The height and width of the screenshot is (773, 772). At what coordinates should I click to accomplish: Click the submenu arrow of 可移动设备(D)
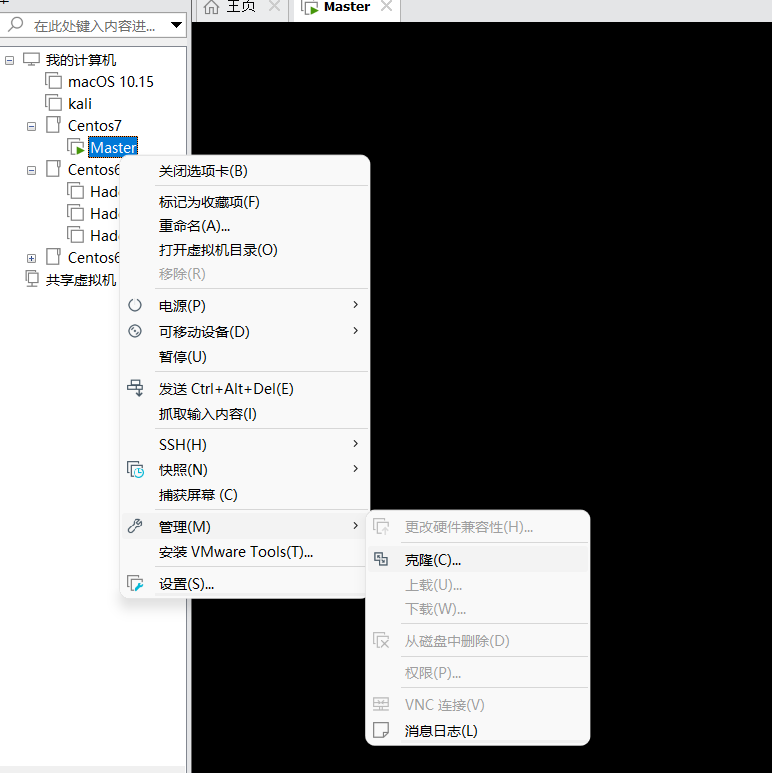[355, 330]
